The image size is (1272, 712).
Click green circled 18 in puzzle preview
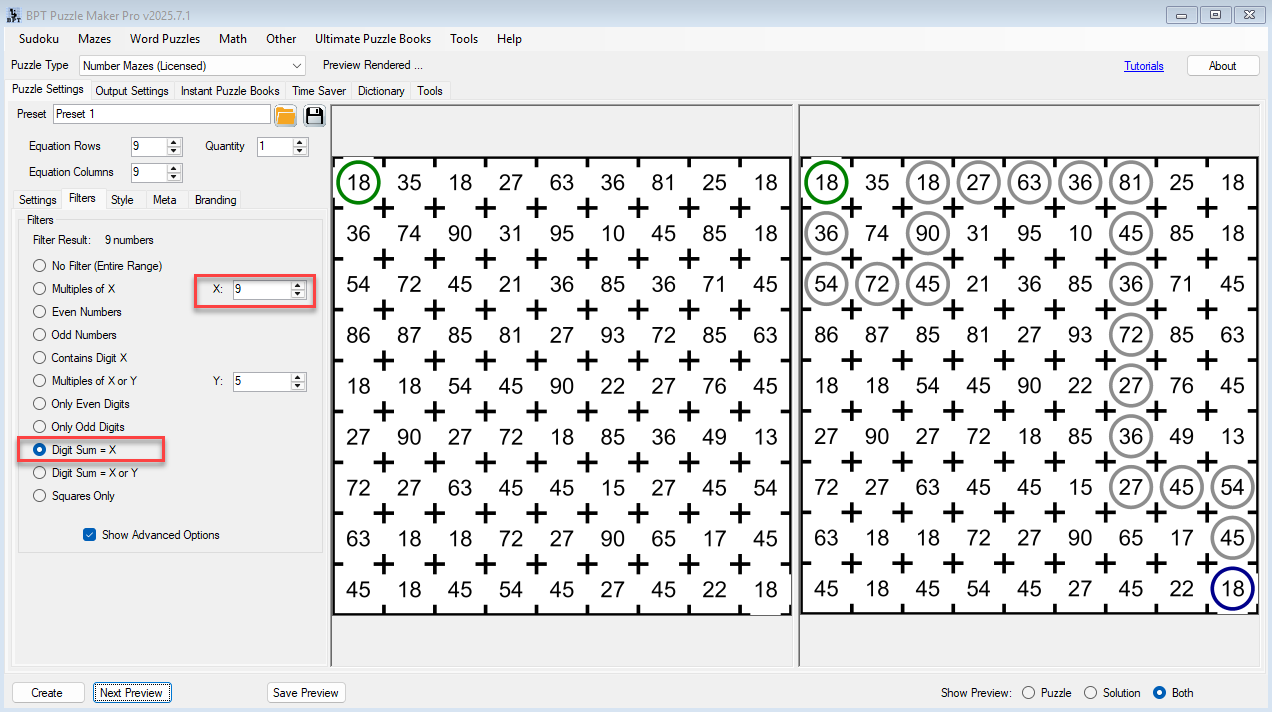coord(359,183)
